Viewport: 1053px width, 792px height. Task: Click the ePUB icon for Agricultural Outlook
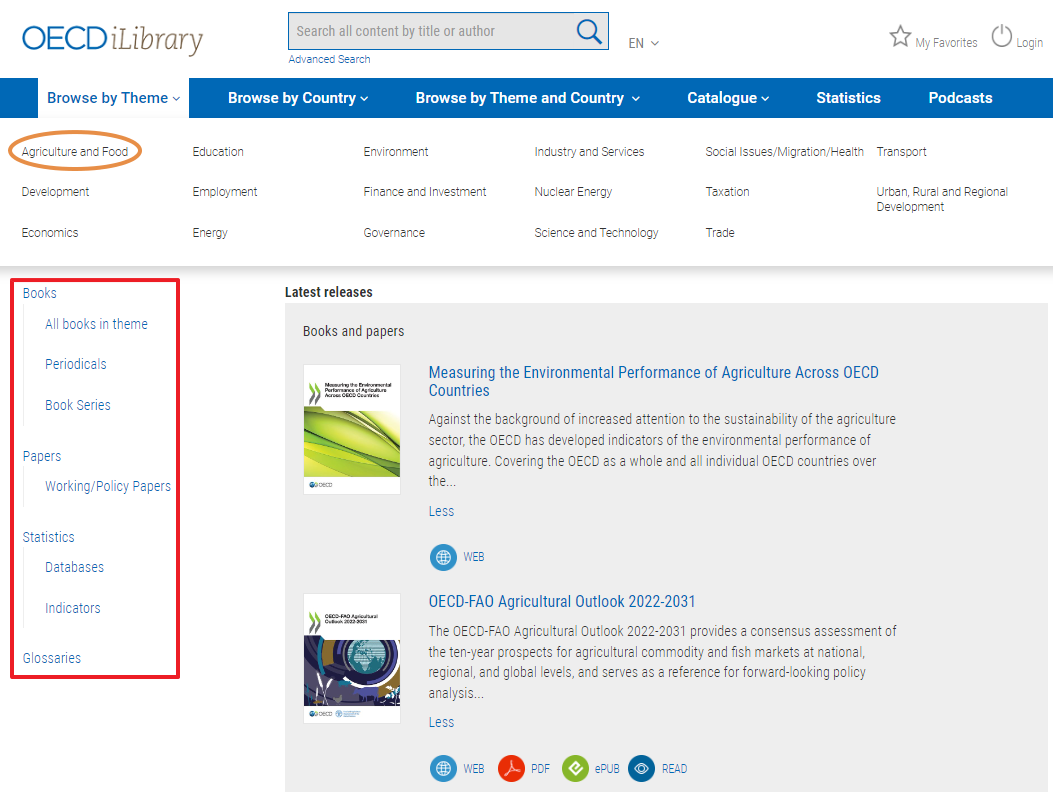click(575, 768)
